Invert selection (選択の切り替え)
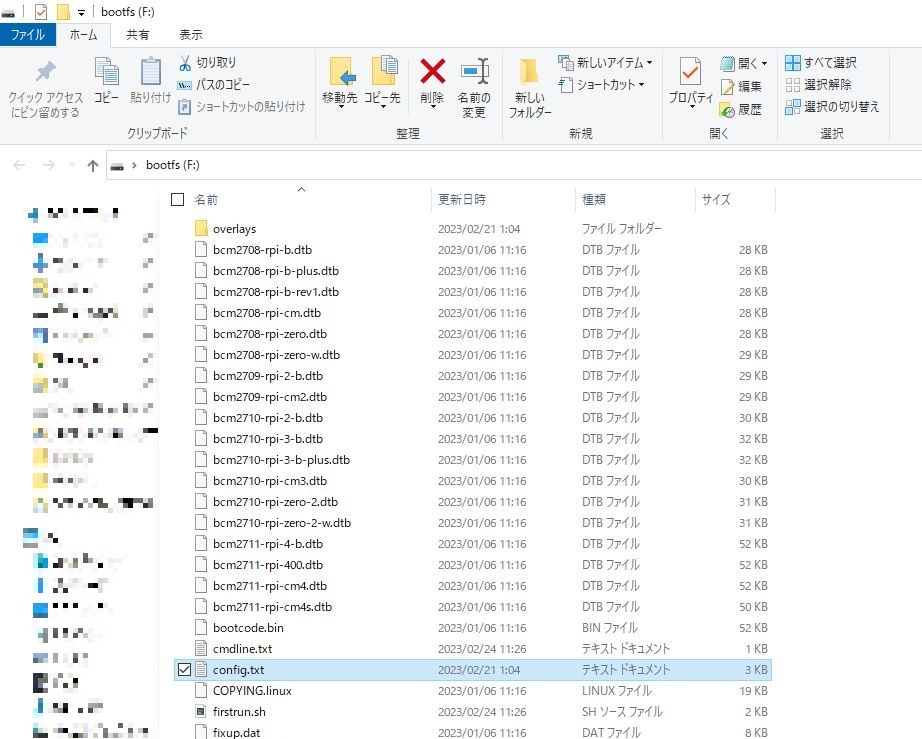922x739 pixels. [832, 106]
